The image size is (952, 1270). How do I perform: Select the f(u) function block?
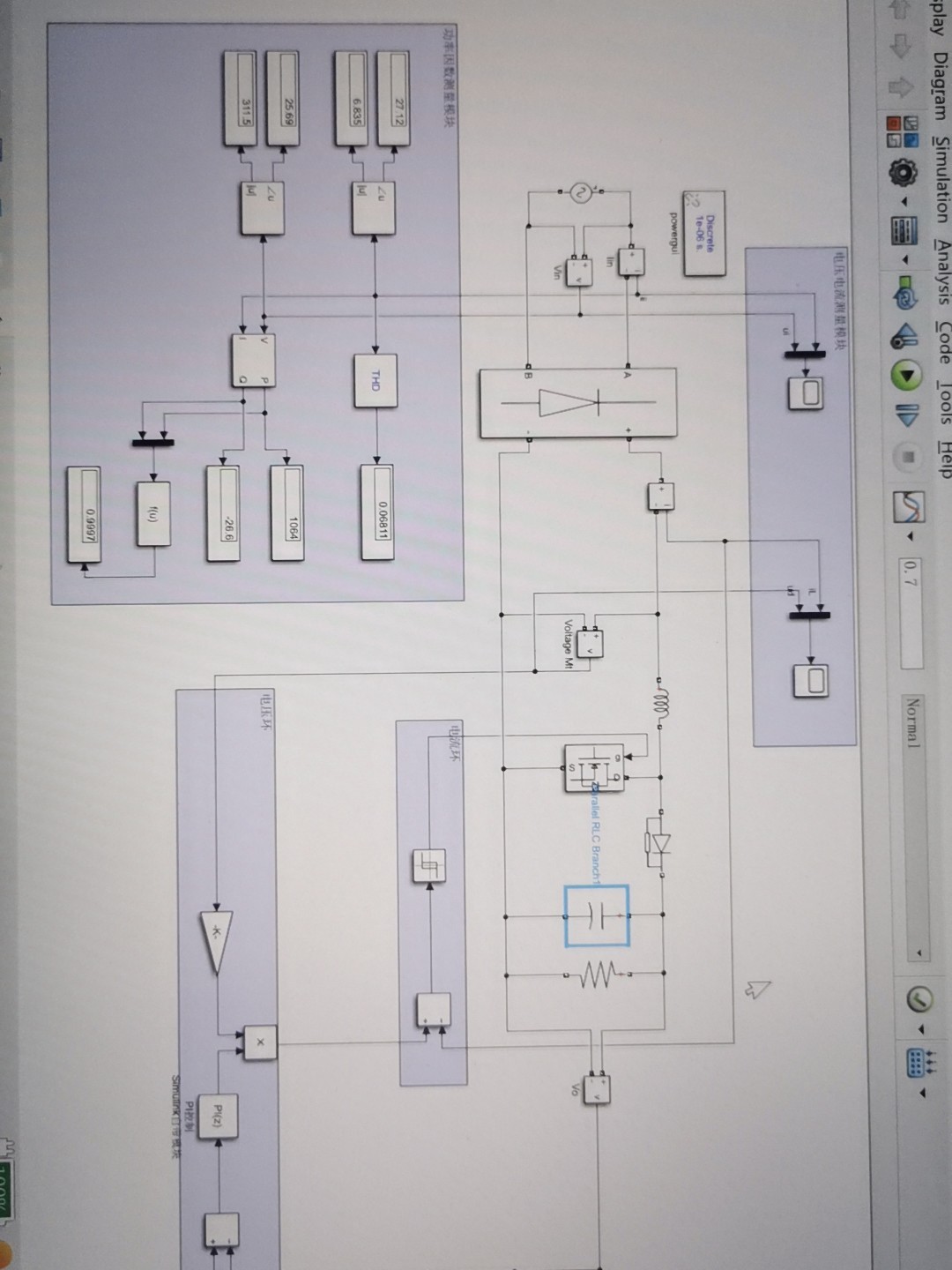tap(153, 514)
